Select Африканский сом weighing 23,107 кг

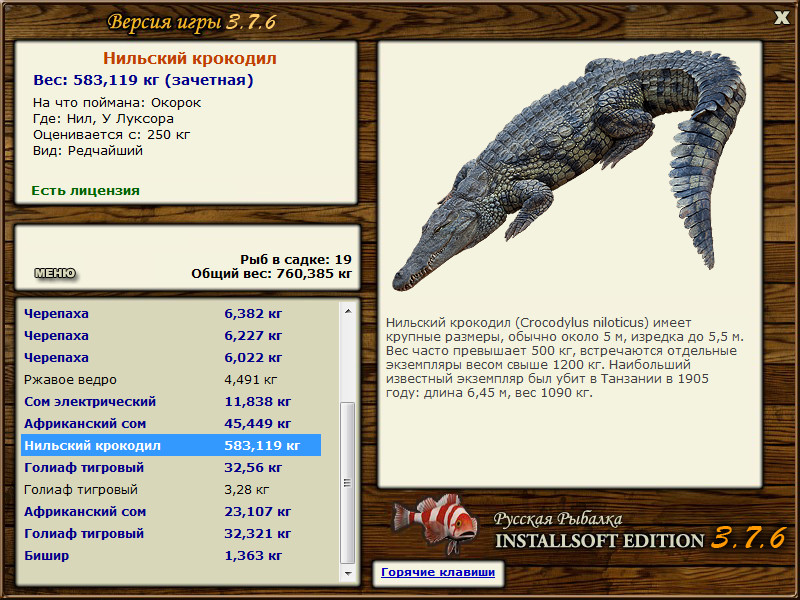click(x=171, y=511)
